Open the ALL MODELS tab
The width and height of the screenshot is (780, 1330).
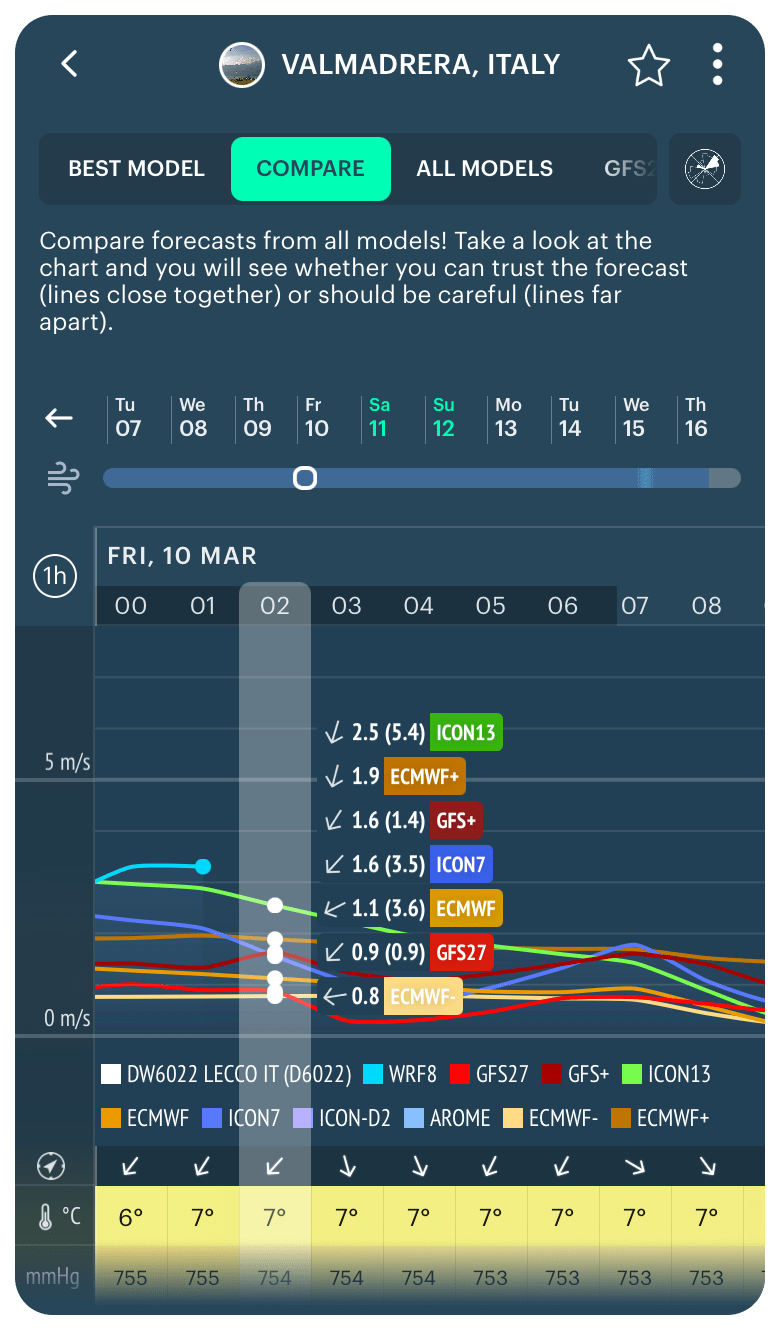point(484,169)
